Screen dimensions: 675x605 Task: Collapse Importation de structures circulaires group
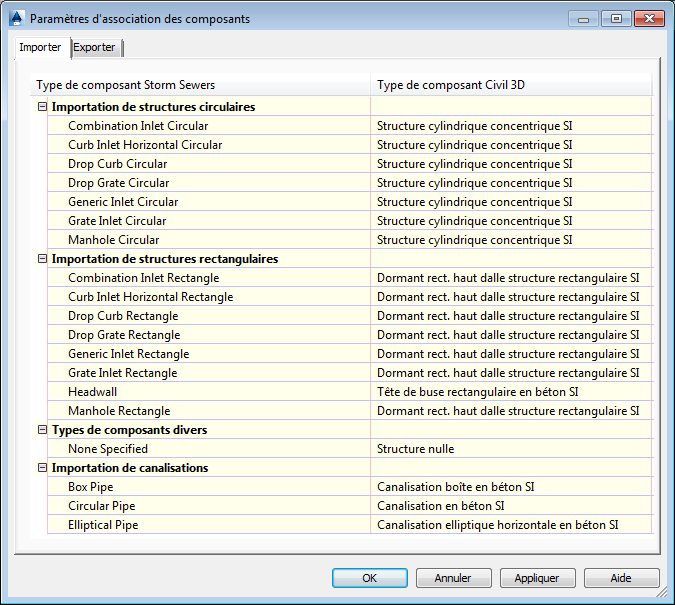42,107
